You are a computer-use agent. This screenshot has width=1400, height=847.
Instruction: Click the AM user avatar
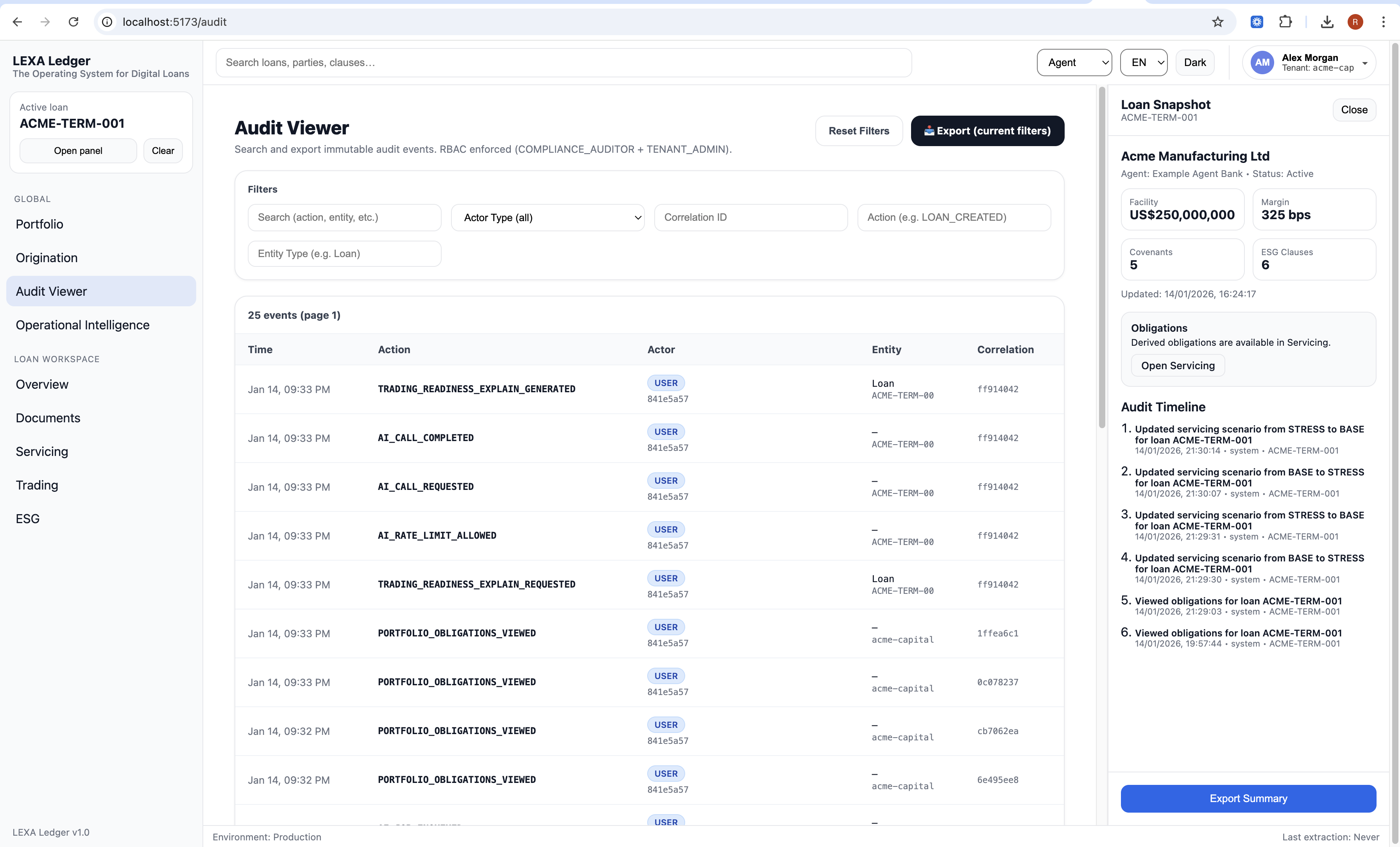coord(1262,63)
